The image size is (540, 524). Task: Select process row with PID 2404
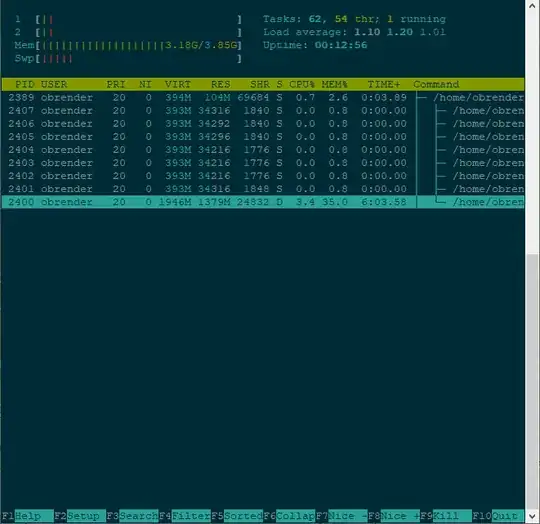point(263,150)
